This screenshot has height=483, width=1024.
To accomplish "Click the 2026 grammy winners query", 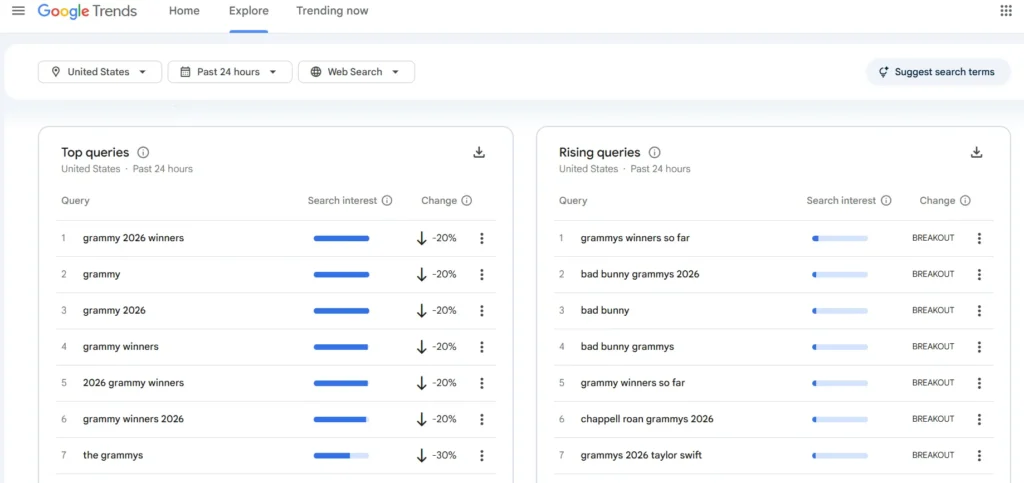I will [x=133, y=383].
